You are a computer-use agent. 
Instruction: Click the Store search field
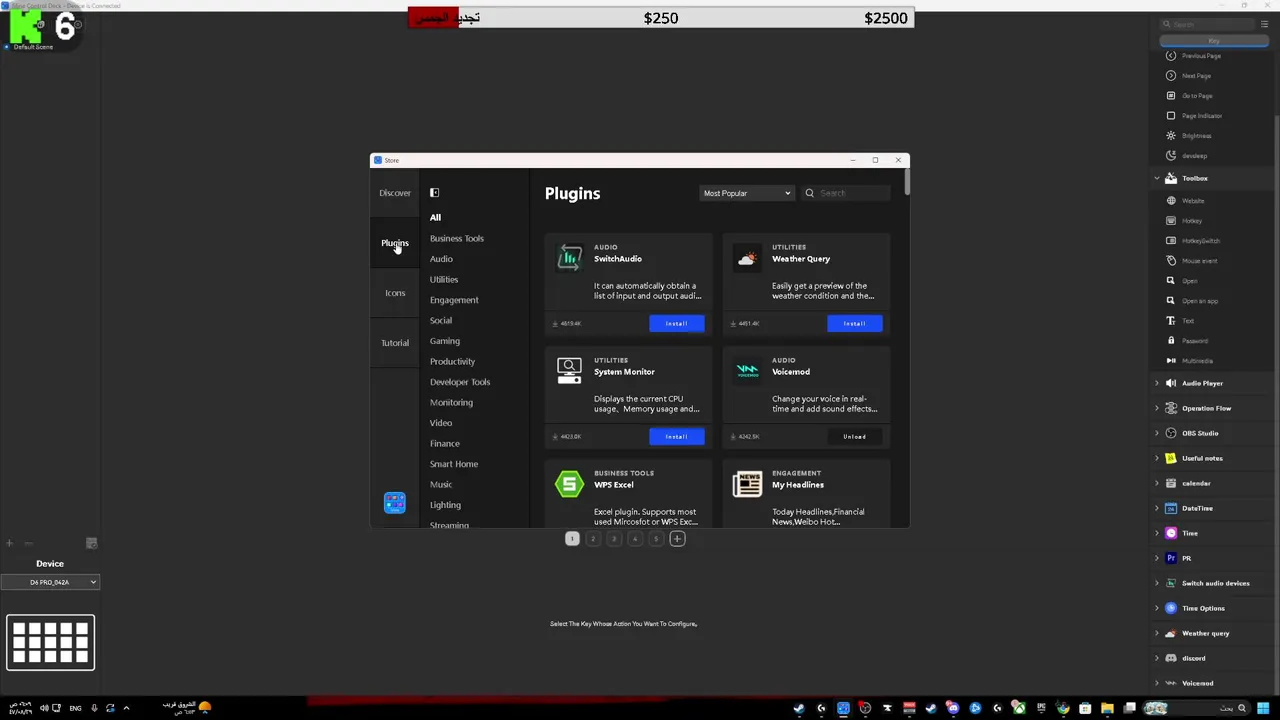847,193
